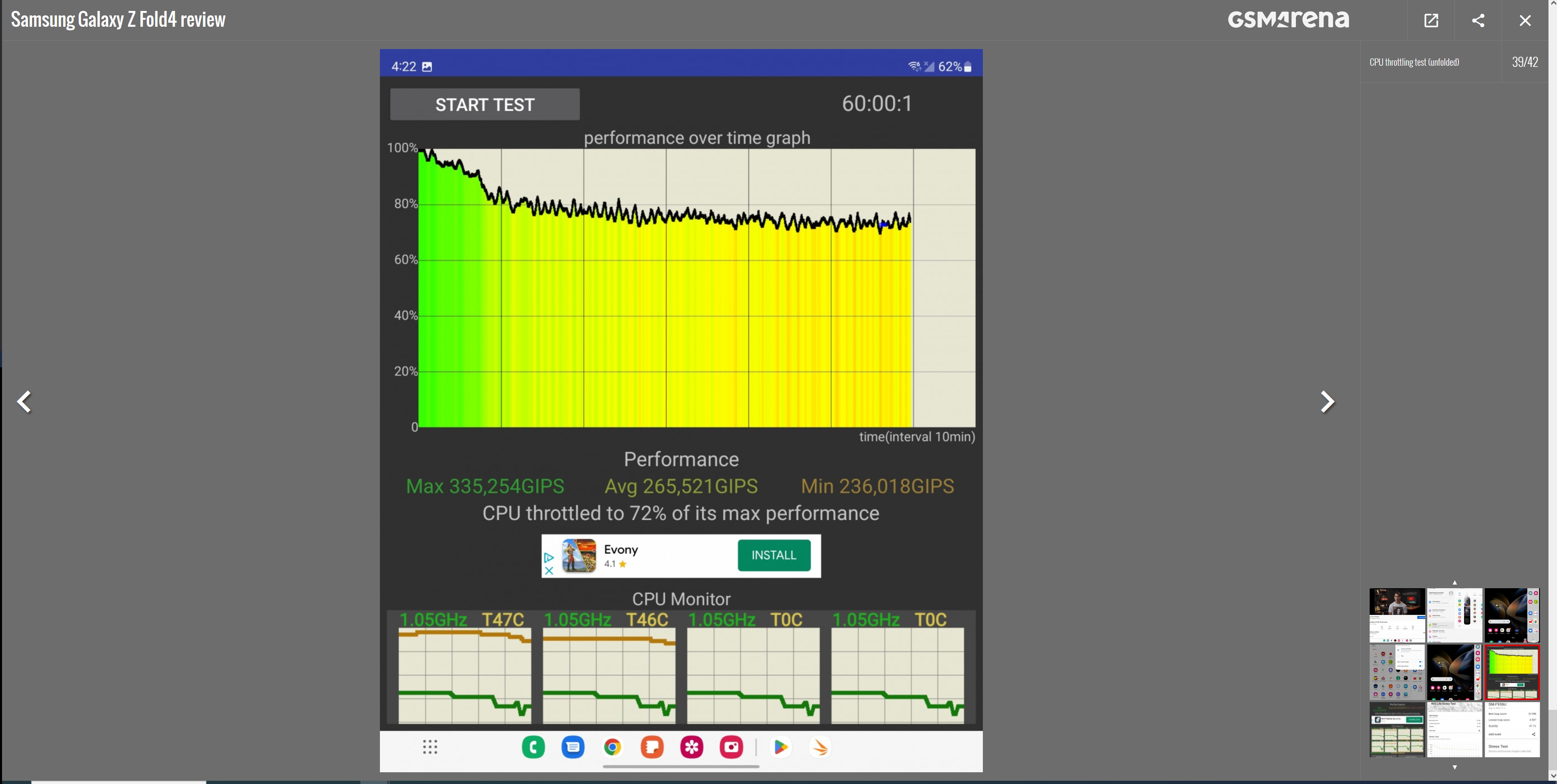This screenshot has height=784, width=1557.
Task: Open the app drawer grid icon in the dock
Action: 430,747
